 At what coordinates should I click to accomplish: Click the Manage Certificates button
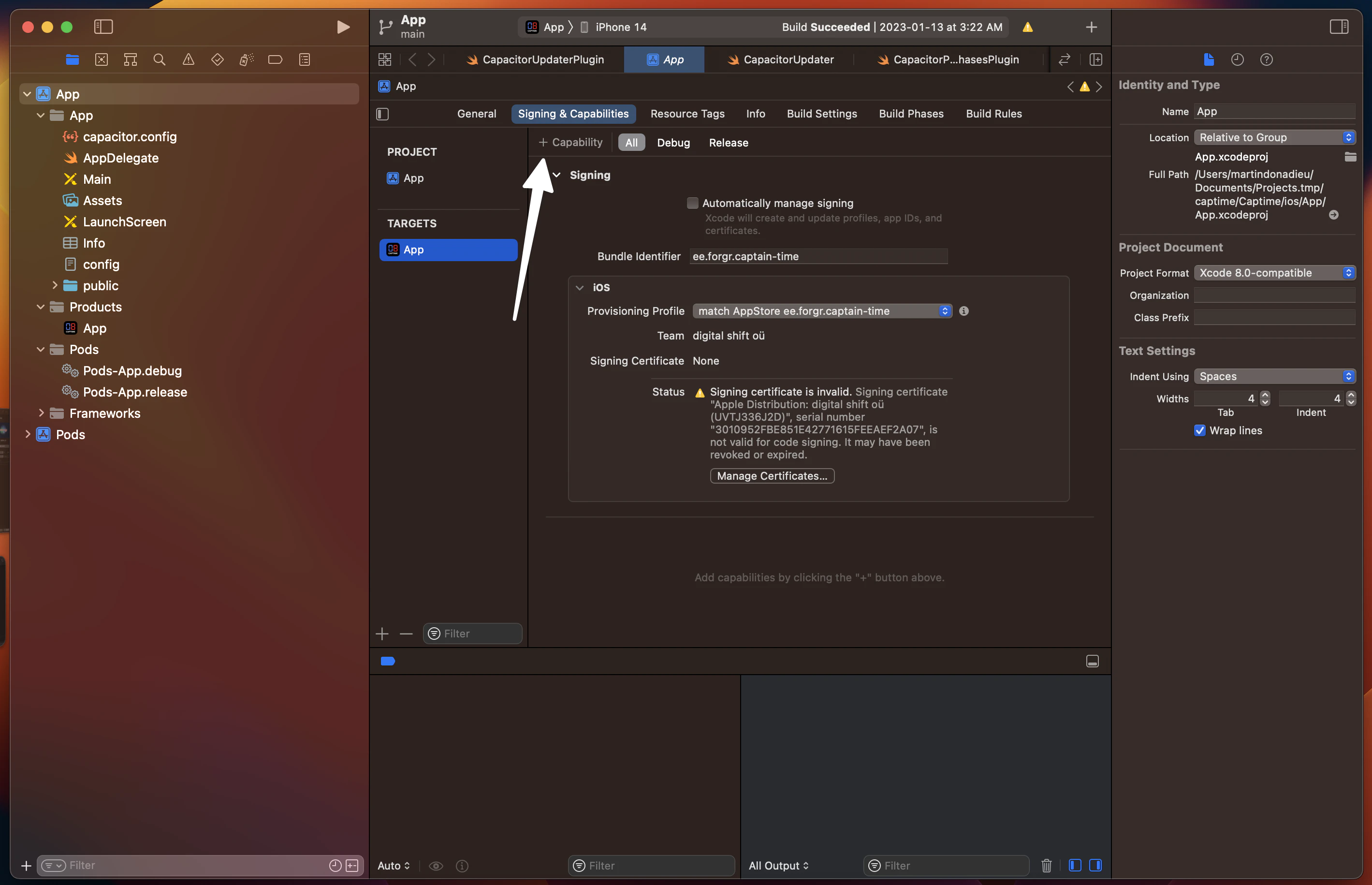coord(772,476)
